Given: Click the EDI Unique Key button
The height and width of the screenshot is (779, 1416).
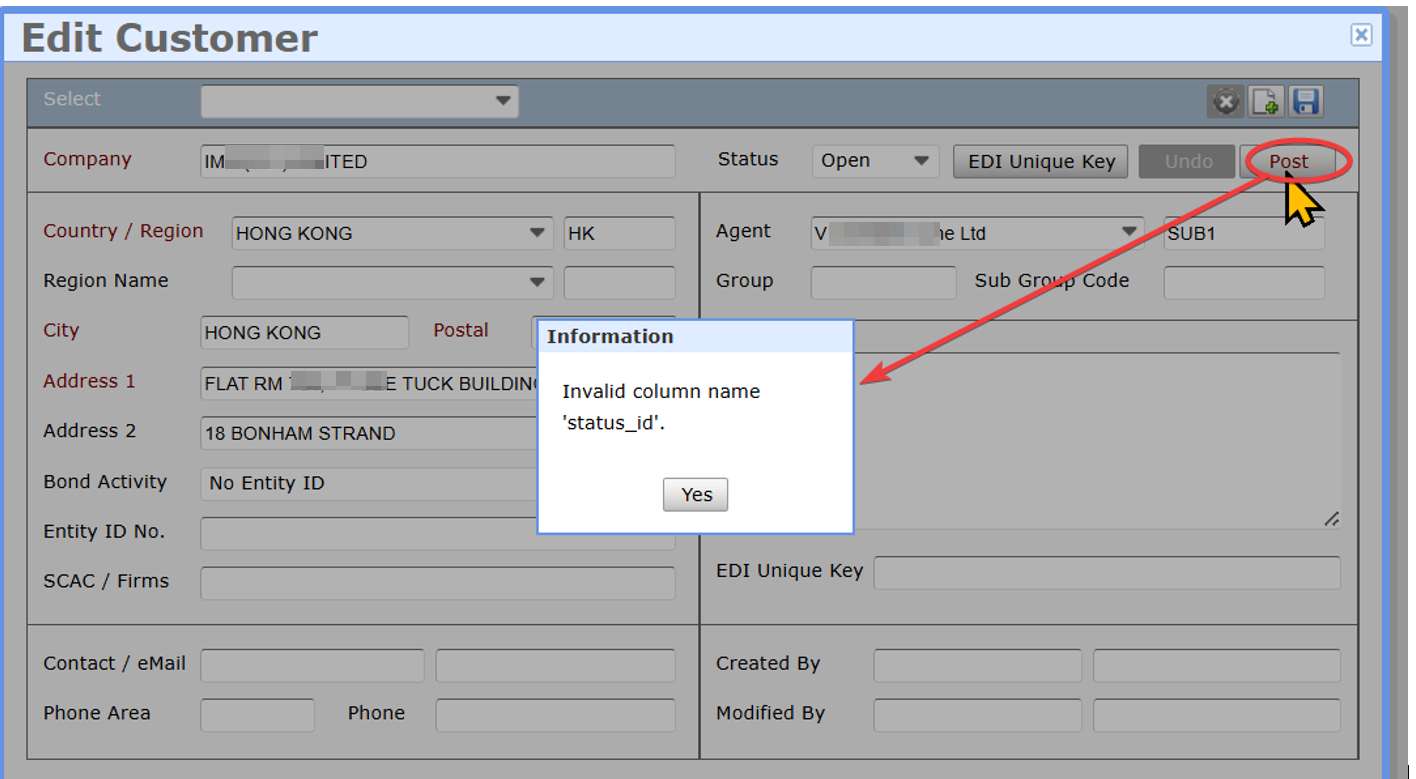Looking at the screenshot, I should pyautogui.click(x=1041, y=161).
